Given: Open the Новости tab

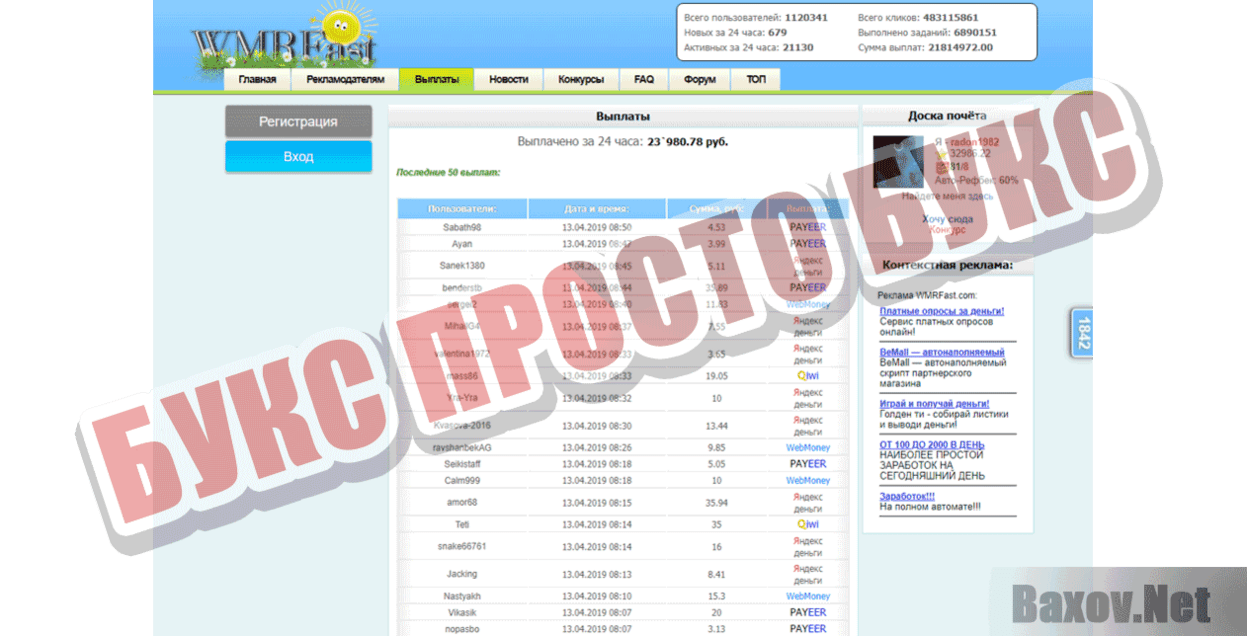Looking at the screenshot, I should 509,79.
